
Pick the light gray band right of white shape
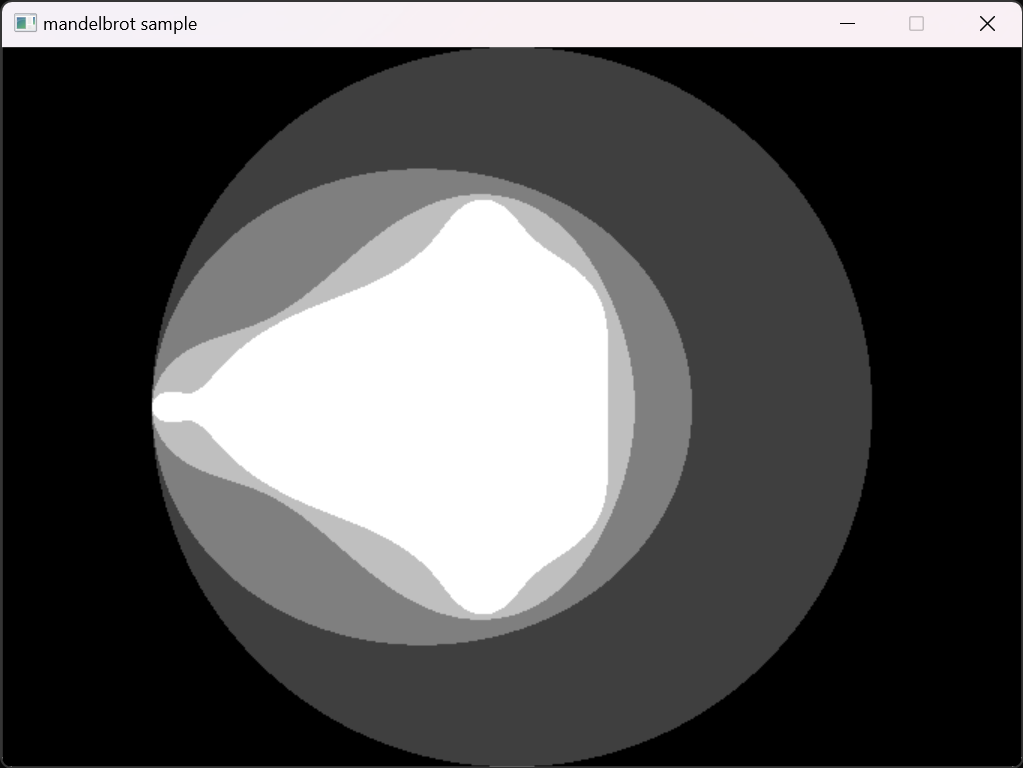coord(622,405)
